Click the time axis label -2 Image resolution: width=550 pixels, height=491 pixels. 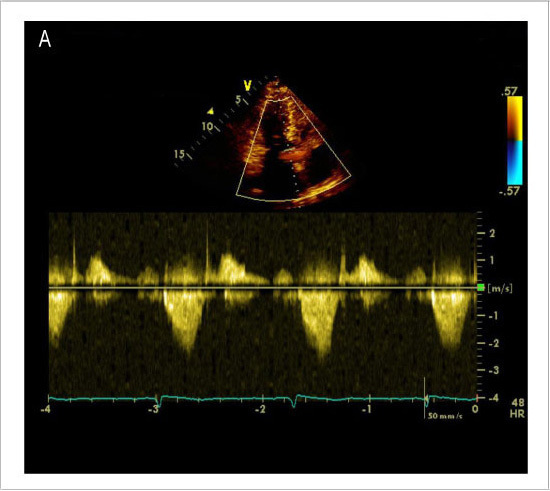coord(260,409)
